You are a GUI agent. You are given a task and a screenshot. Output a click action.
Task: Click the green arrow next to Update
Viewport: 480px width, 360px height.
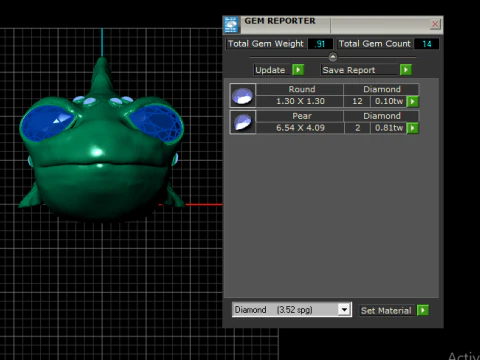(x=298, y=70)
